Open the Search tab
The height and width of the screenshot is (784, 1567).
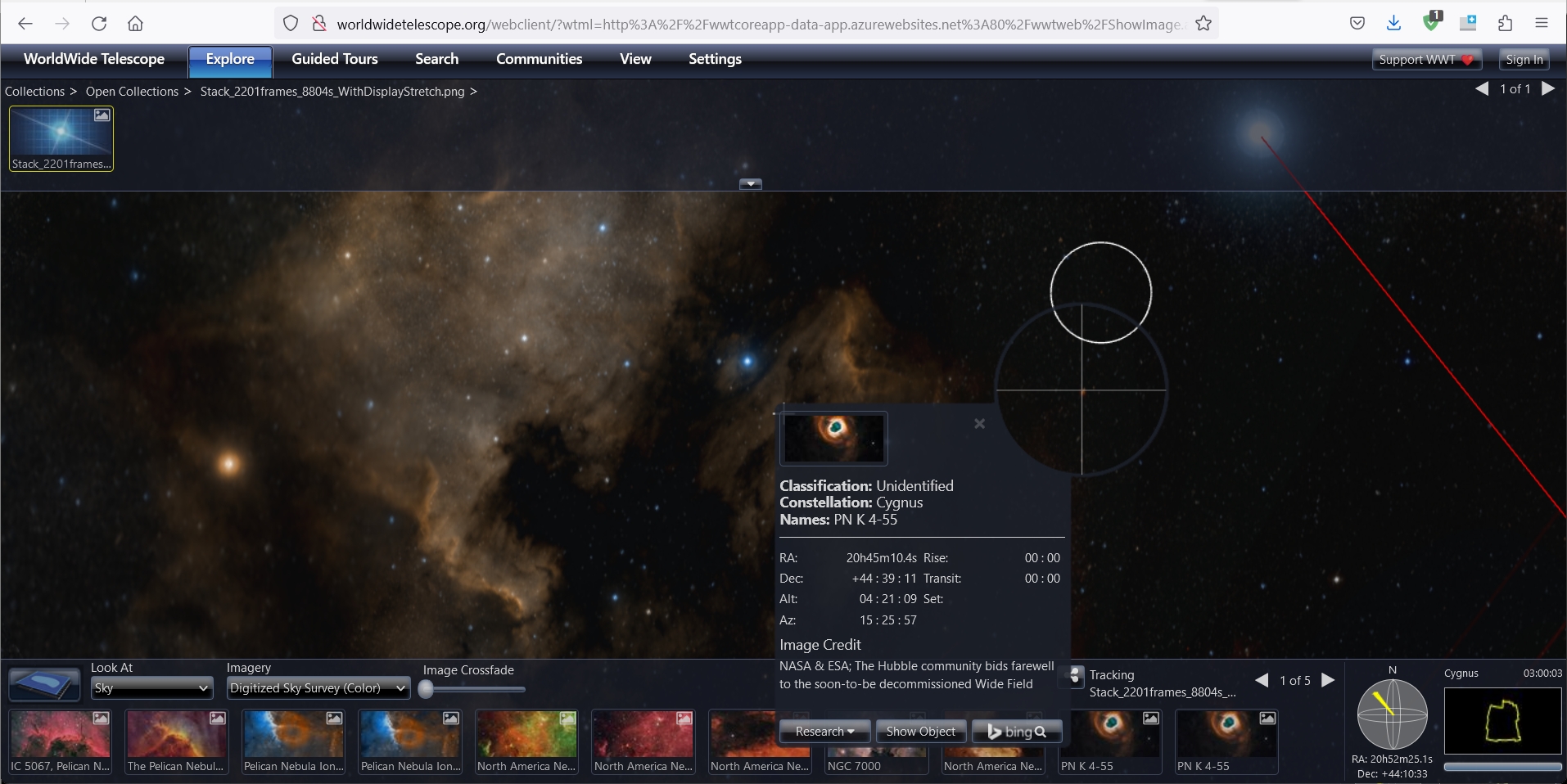click(436, 59)
